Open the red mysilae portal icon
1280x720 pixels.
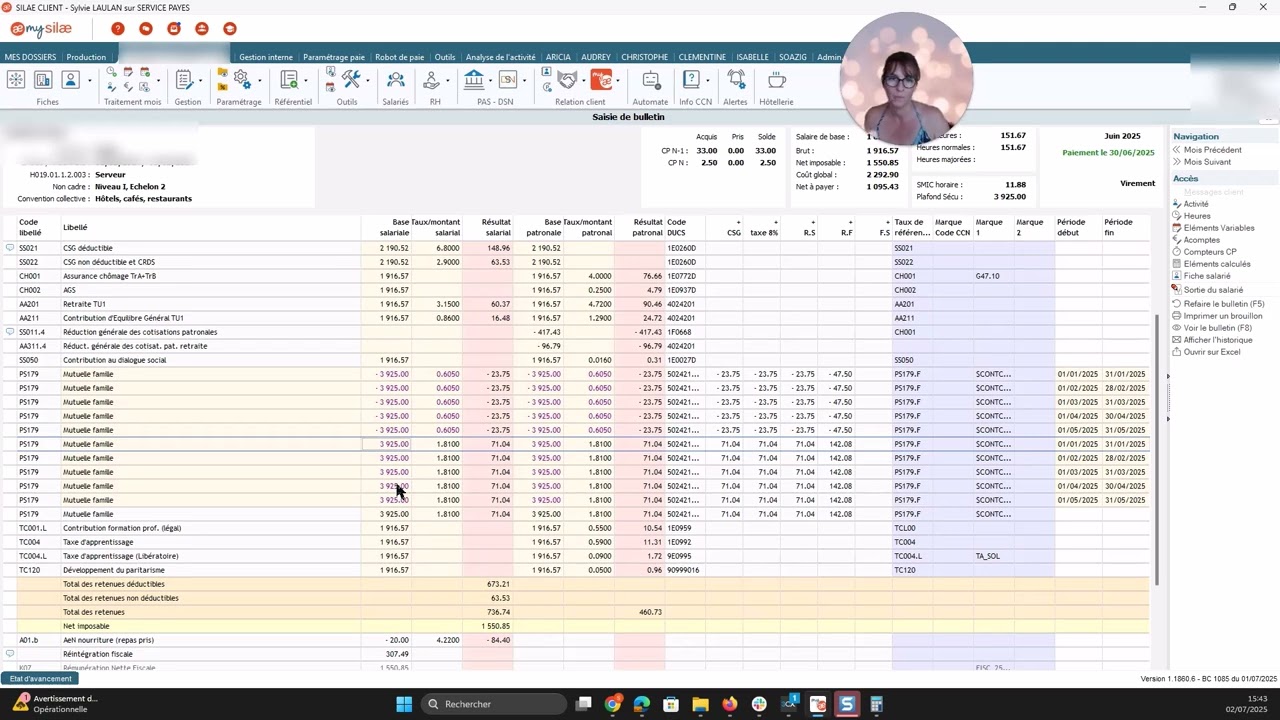click(x=602, y=80)
